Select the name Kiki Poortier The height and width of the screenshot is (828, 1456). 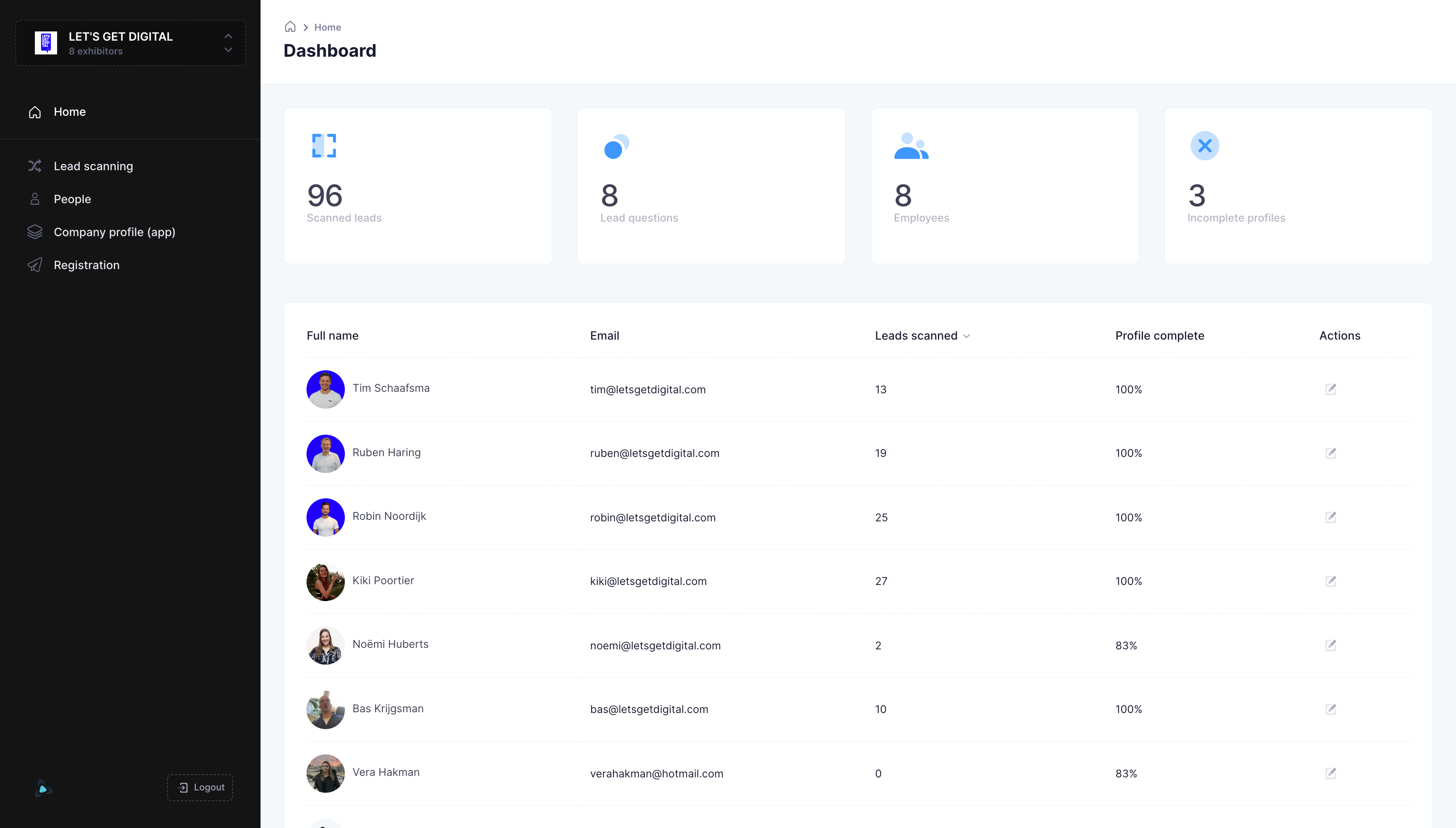tap(383, 581)
